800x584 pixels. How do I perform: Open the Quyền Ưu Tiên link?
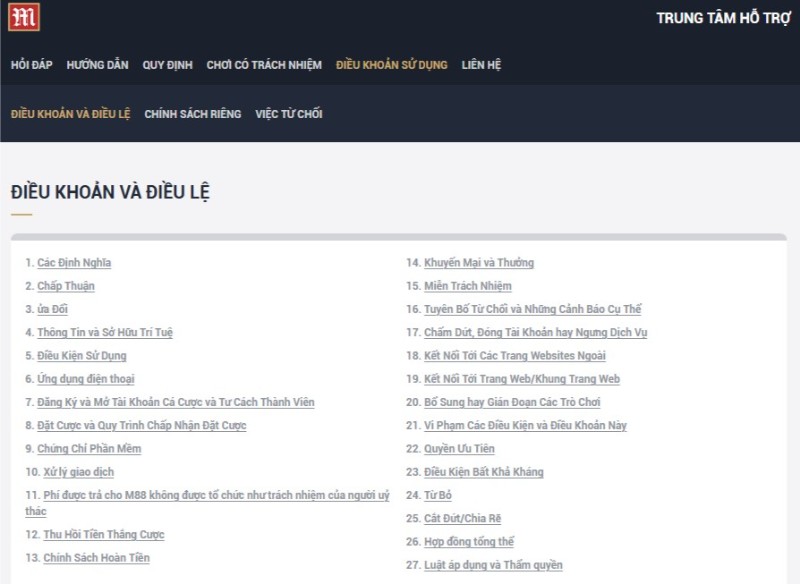pyautogui.click(x=459, y=449)
